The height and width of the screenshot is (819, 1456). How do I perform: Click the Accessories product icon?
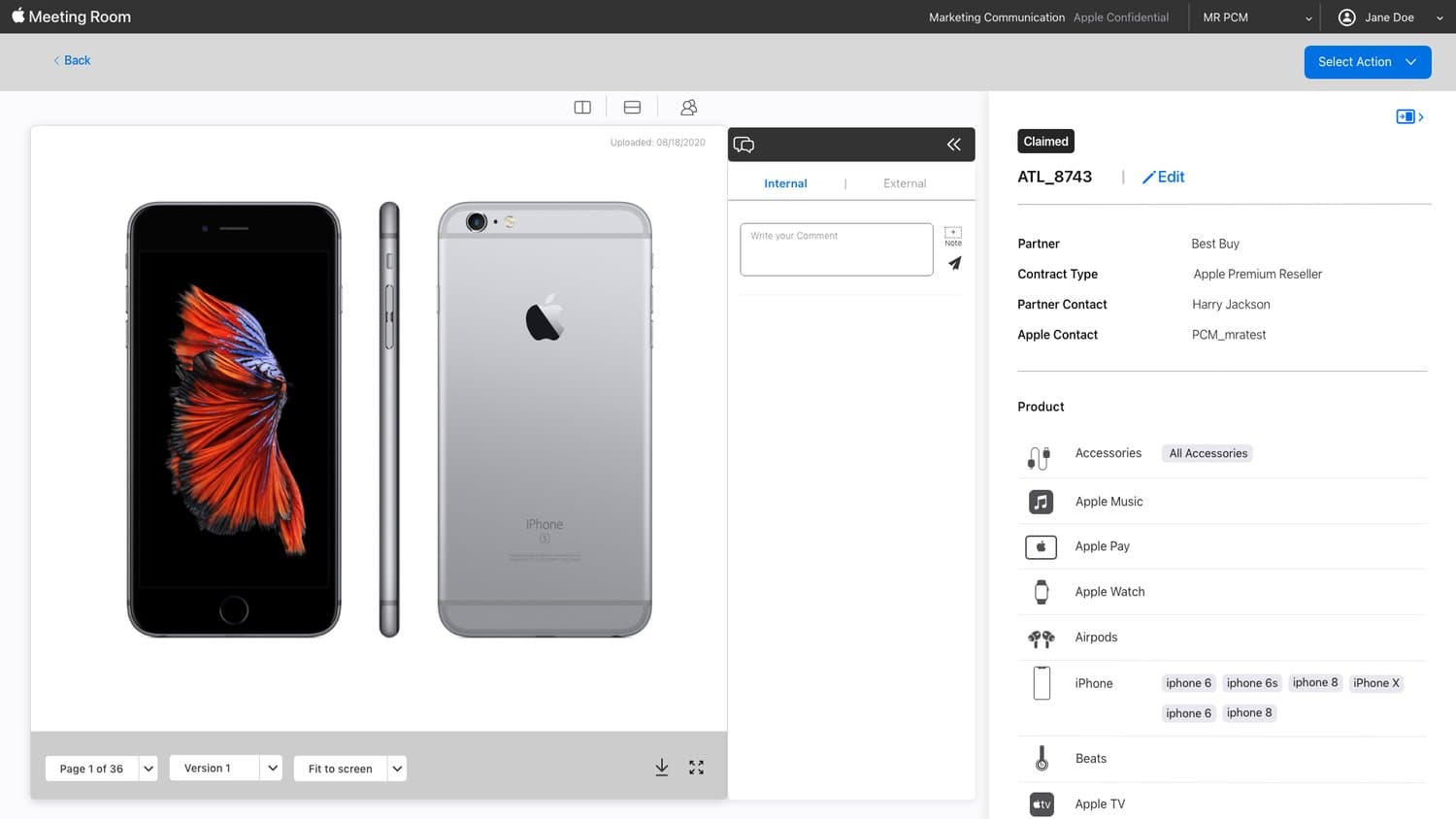[1040, 457]
